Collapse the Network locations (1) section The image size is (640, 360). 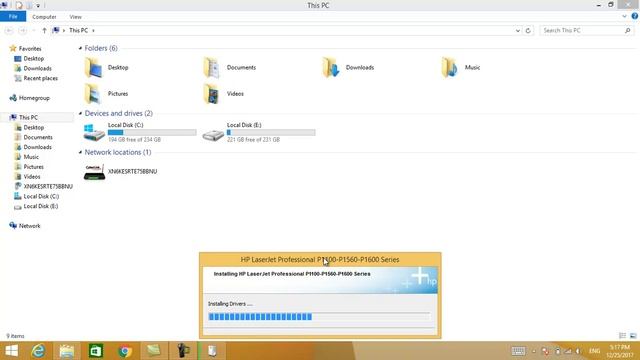tap(80, 152)
